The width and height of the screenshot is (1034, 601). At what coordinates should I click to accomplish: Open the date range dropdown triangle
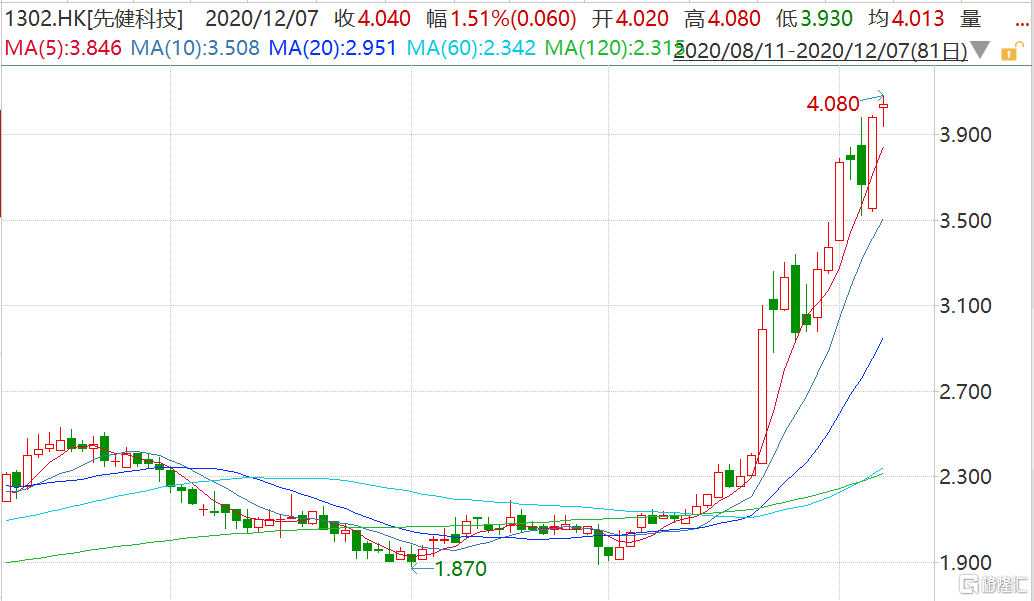[x=980, y=51]
